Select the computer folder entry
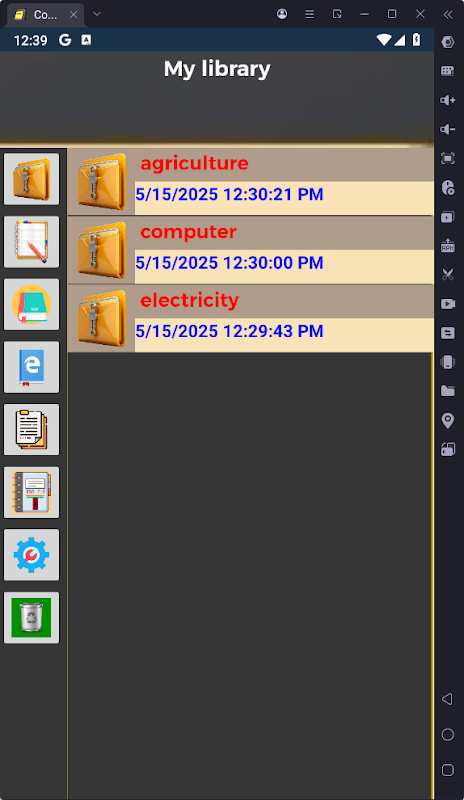Screen dimensions: 464x800 [x=251, y=250]
